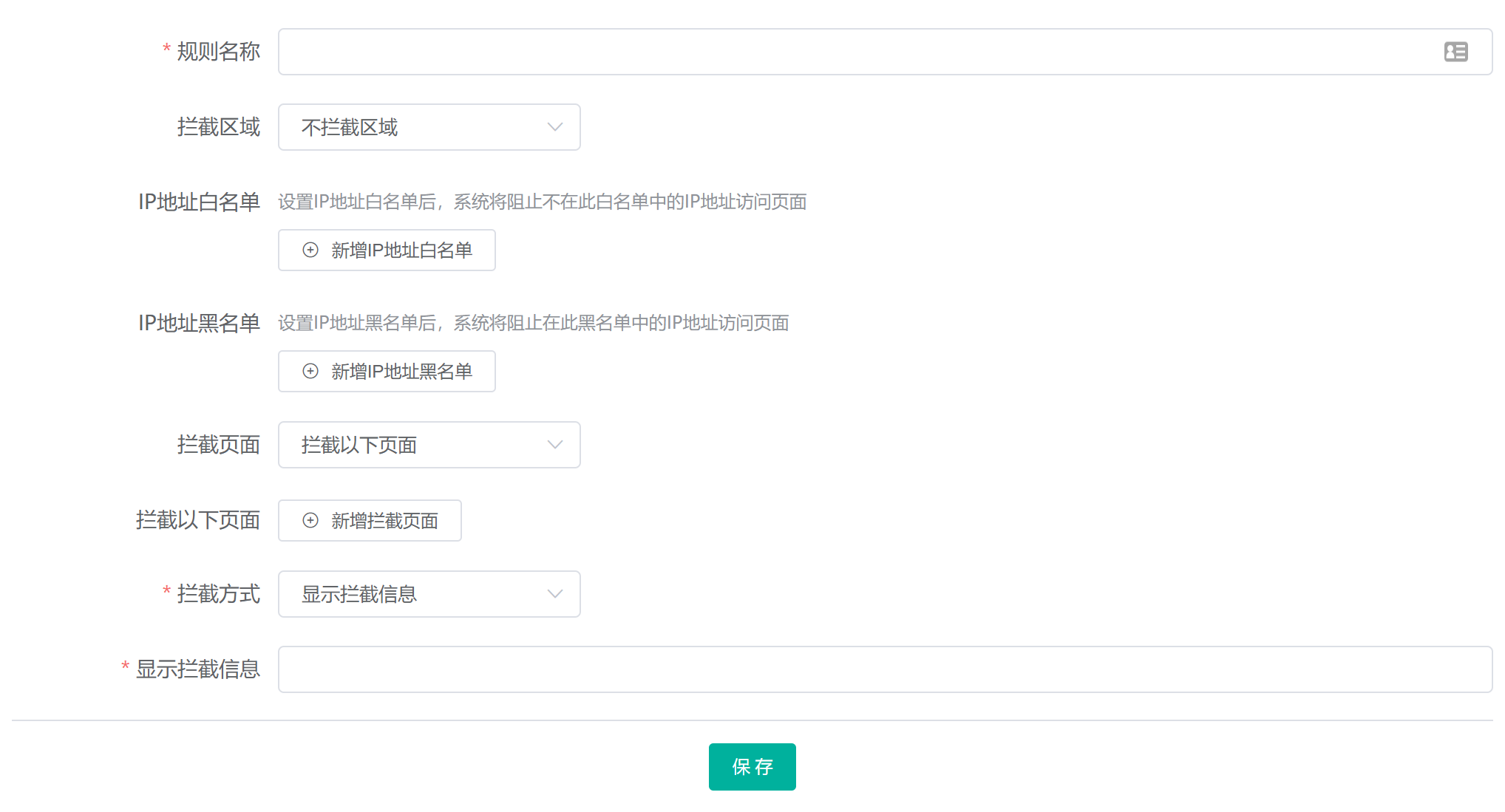
Task: Focus the 显示拦截信息 text input
Action: pyautogui.click(x=884, y=669)
